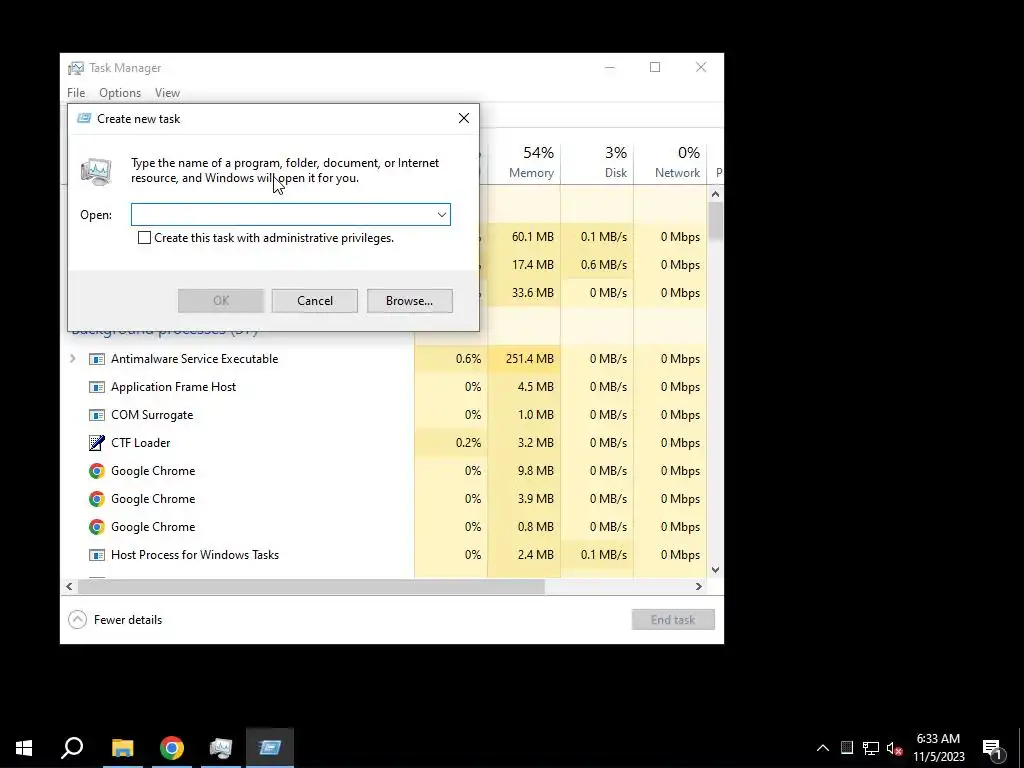This screenshot has height=768, width=1024.
Task: Open the Windows Start menu
Action: (x=24, y=748)
